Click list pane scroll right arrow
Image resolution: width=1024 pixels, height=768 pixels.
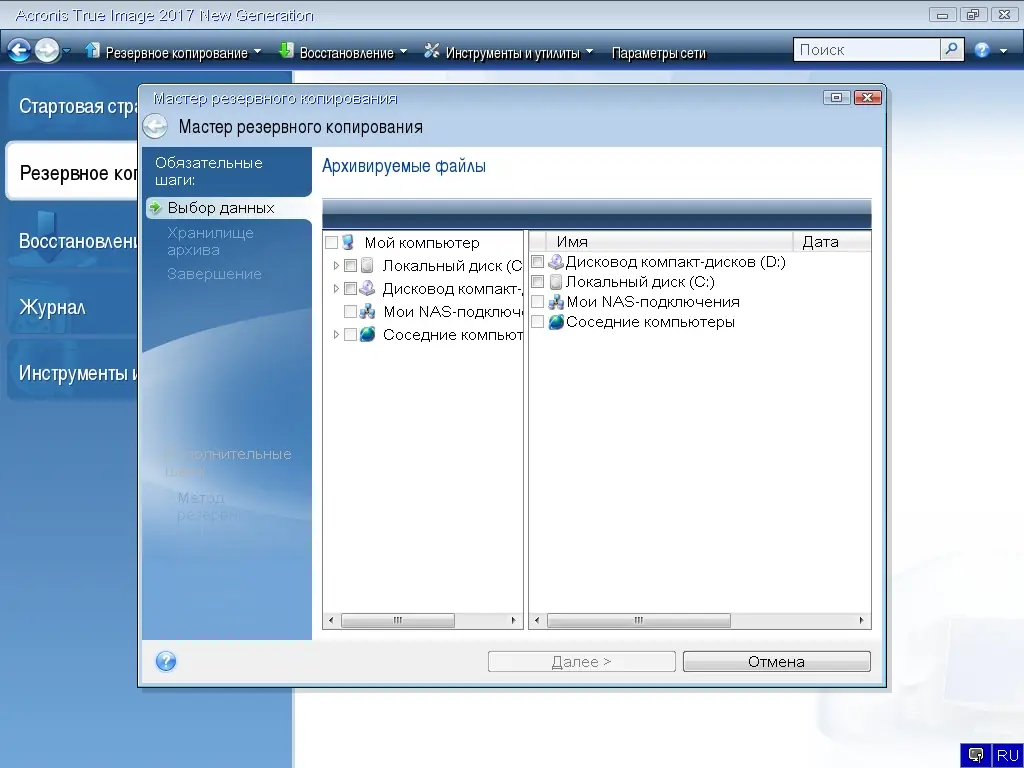[861, 620]
